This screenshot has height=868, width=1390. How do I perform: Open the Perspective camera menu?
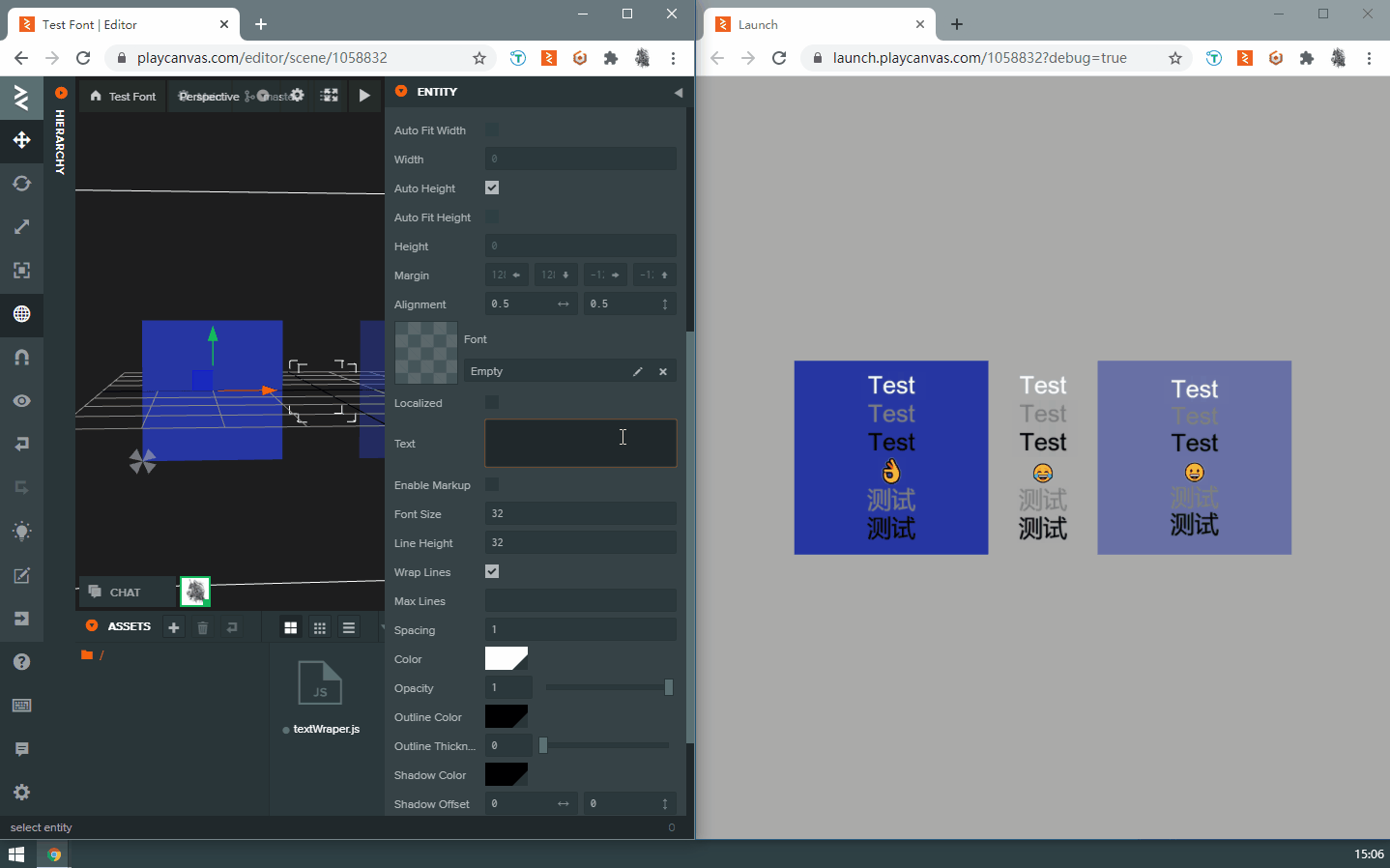[x=209, y=97]
